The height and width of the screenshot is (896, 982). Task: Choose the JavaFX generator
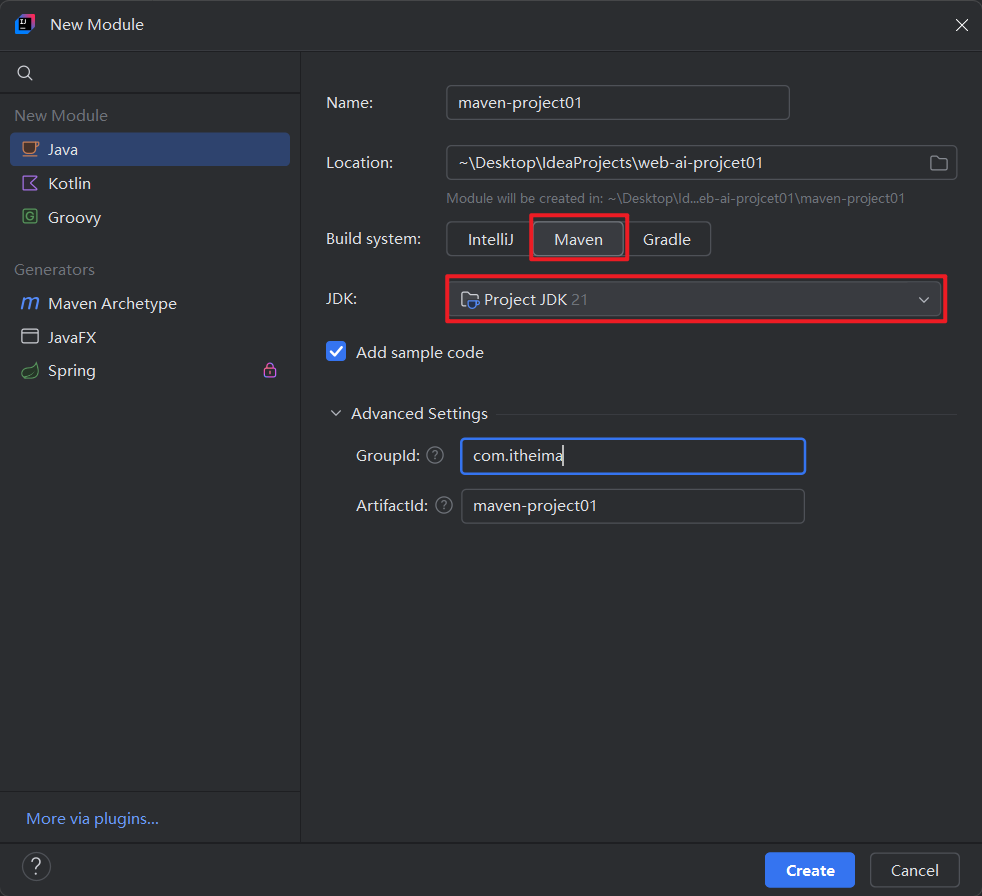pos(150,337)
